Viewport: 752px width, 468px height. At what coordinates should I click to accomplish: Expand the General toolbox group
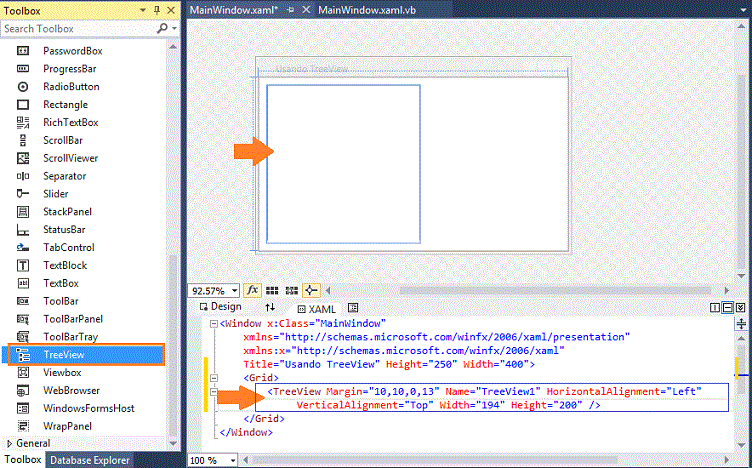9,444
